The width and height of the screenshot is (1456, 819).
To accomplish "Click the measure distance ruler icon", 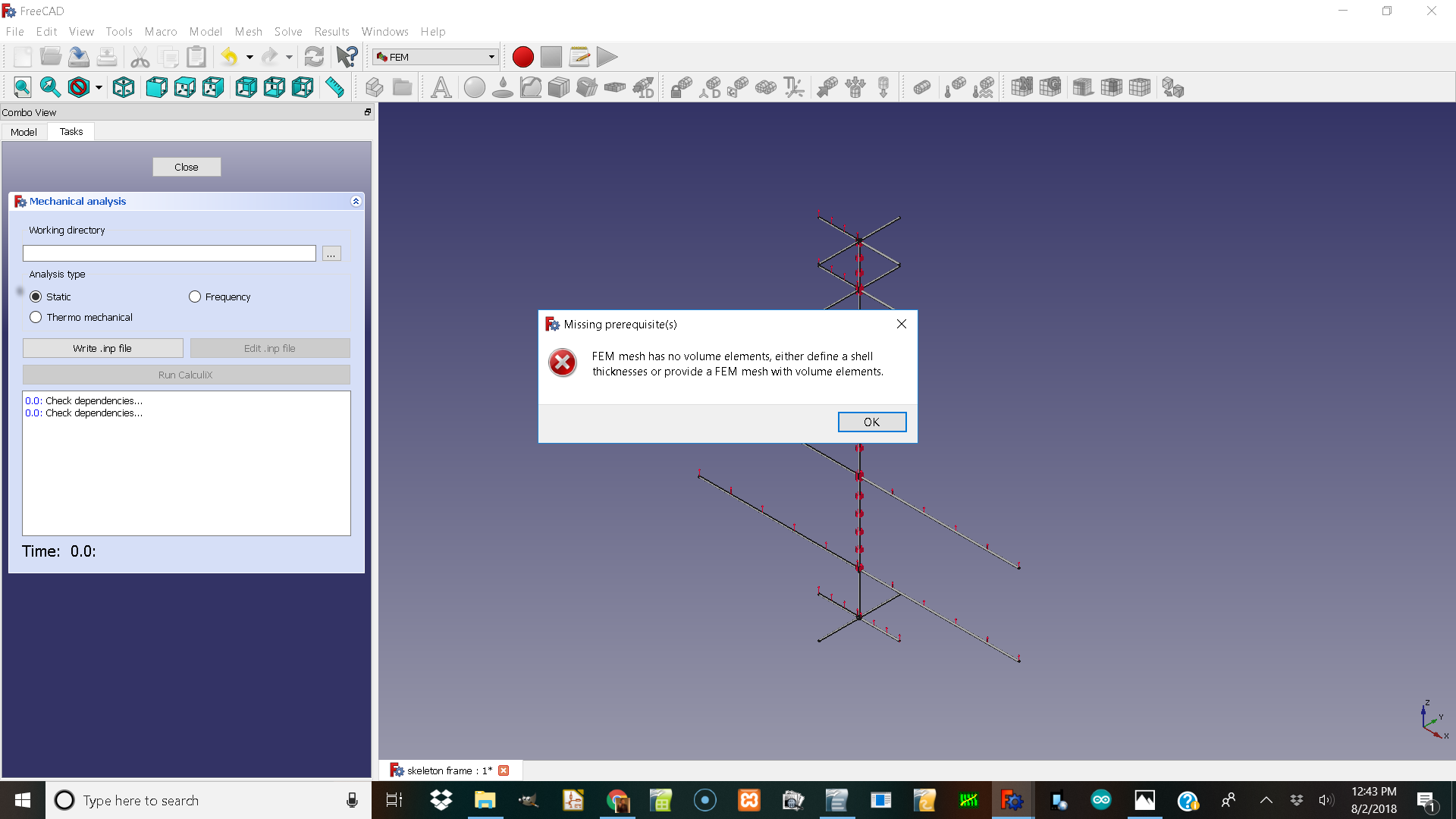I will point(334,87).
